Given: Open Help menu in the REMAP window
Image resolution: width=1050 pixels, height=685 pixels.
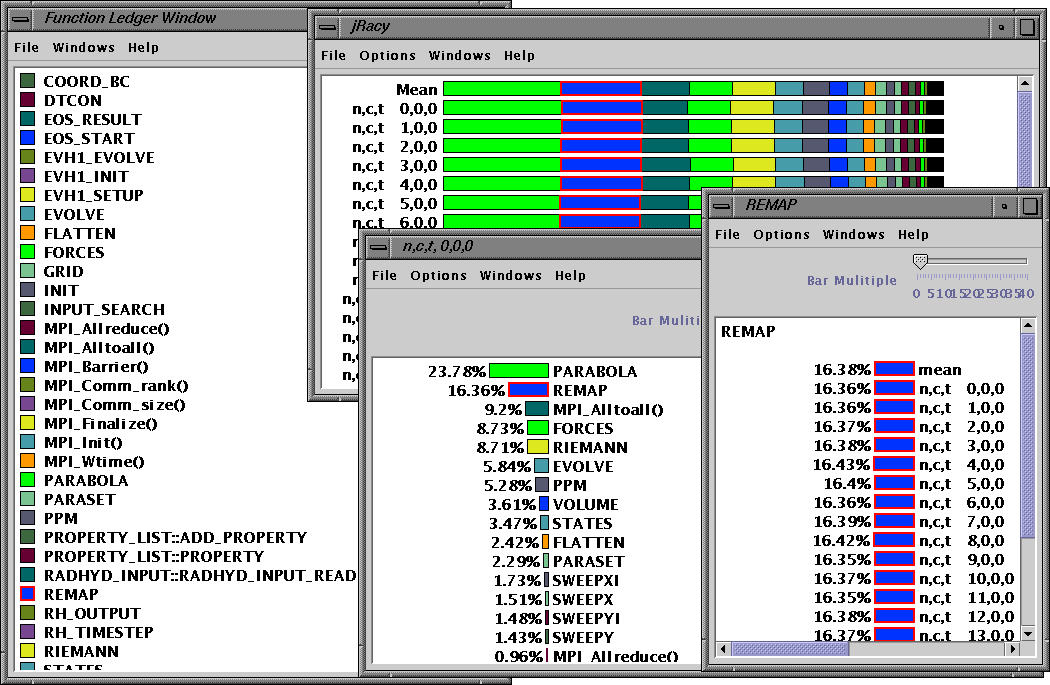Looking at the screenshot, I should 913,234.
